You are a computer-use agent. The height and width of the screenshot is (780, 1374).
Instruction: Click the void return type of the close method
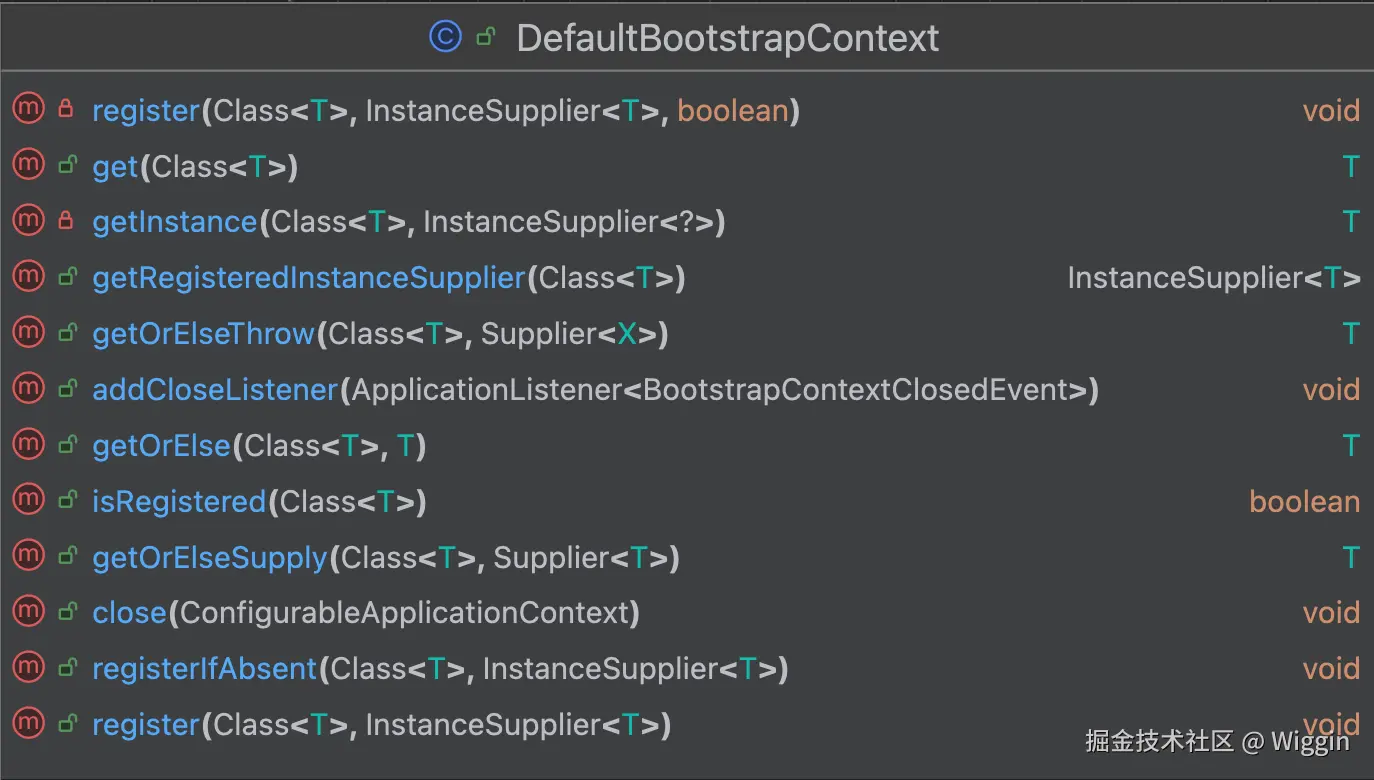tap(1331, 612)
